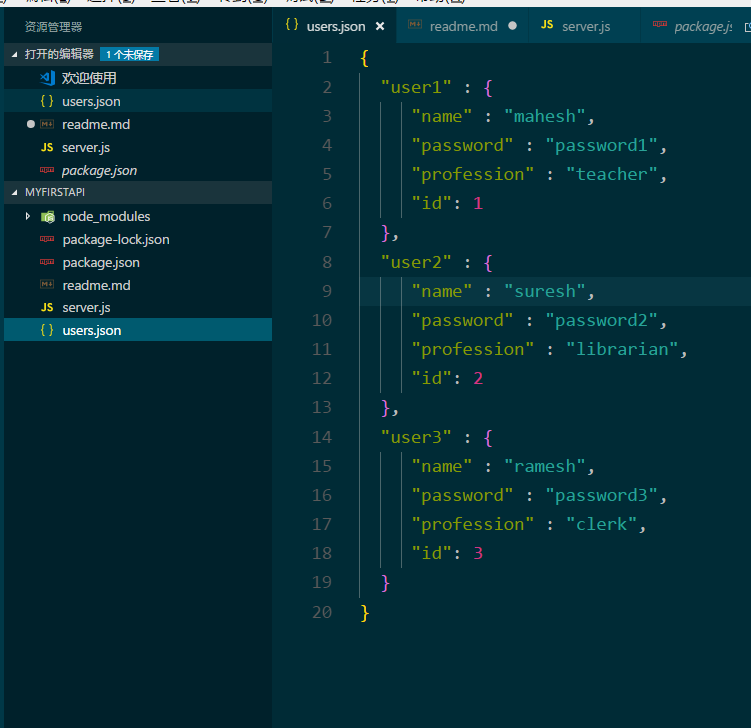This screenshot has height=728, width=751.
Task: Click the "user1" key in editor
Action: (416, 88)
